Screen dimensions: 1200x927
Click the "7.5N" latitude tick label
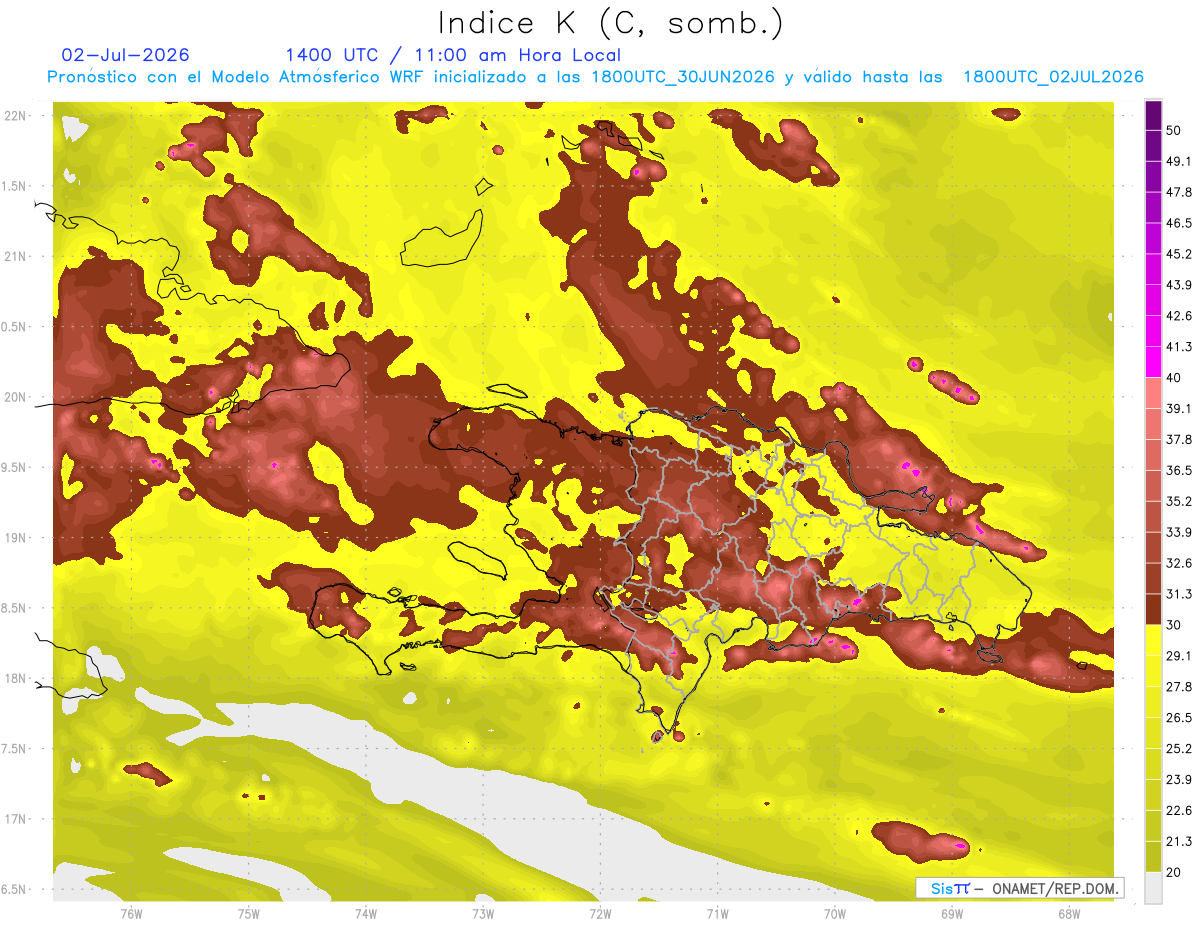[x=15, y=749]
